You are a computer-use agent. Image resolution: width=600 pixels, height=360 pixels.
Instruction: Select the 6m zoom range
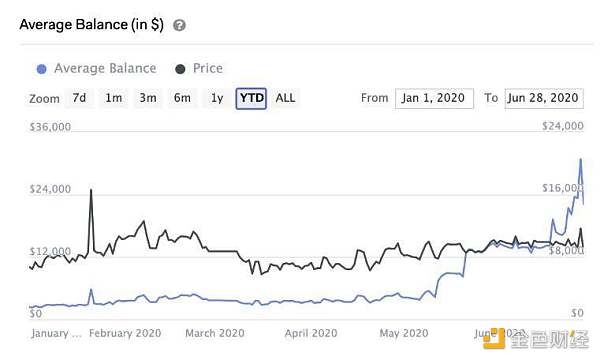coord(182,98)
